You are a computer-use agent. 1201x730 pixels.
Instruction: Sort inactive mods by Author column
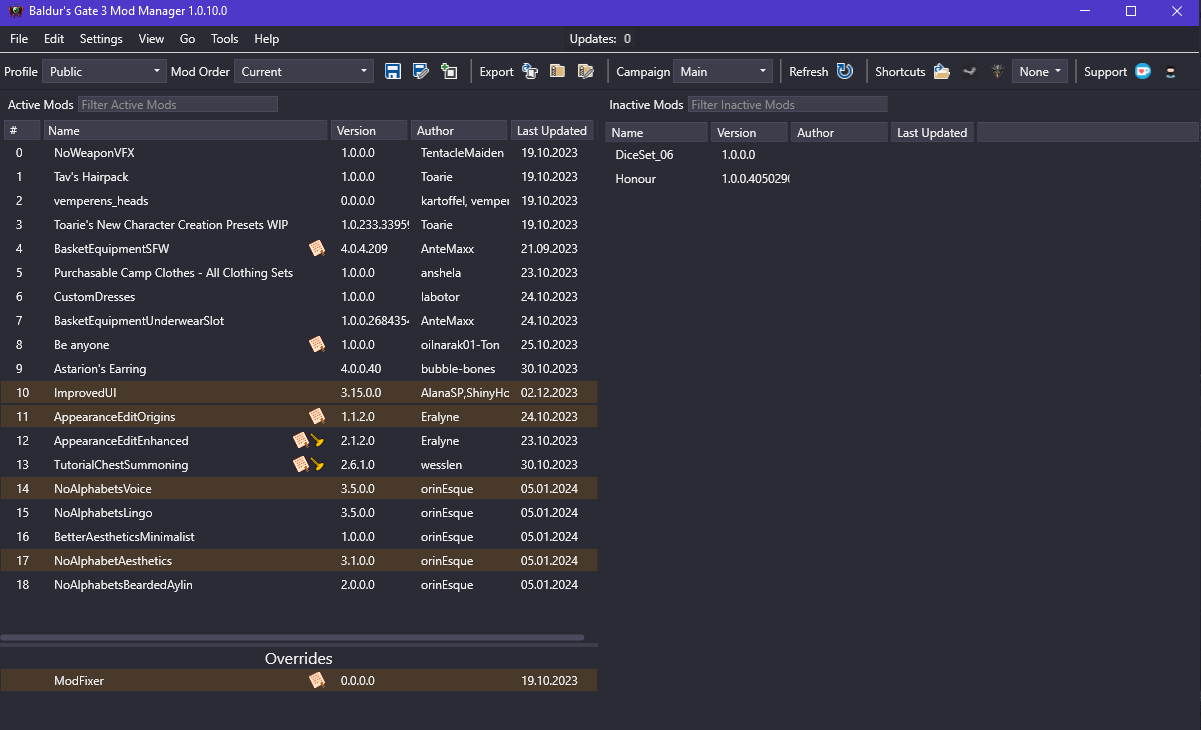pos(839,132)
